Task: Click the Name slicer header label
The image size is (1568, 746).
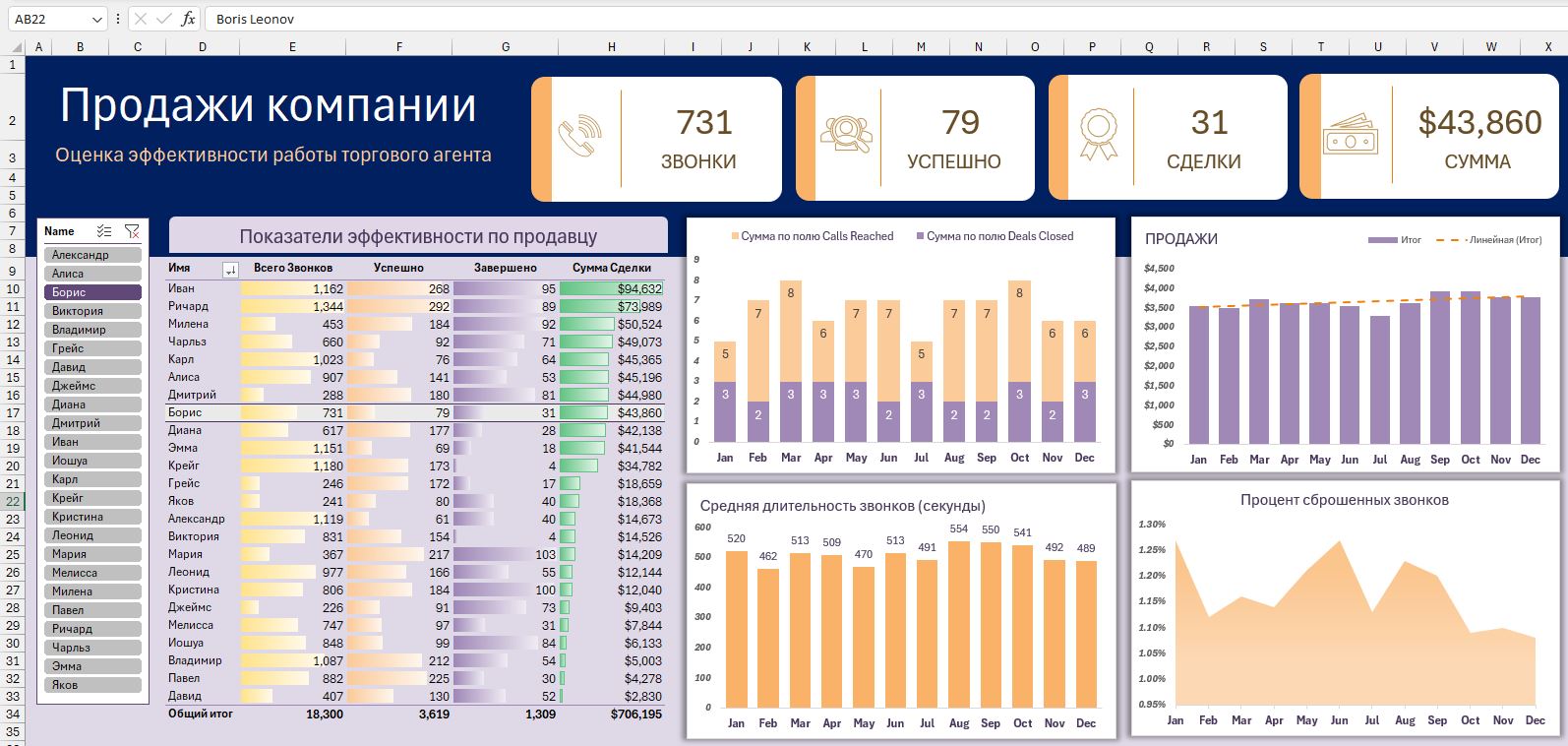Action: pos(59,231)
